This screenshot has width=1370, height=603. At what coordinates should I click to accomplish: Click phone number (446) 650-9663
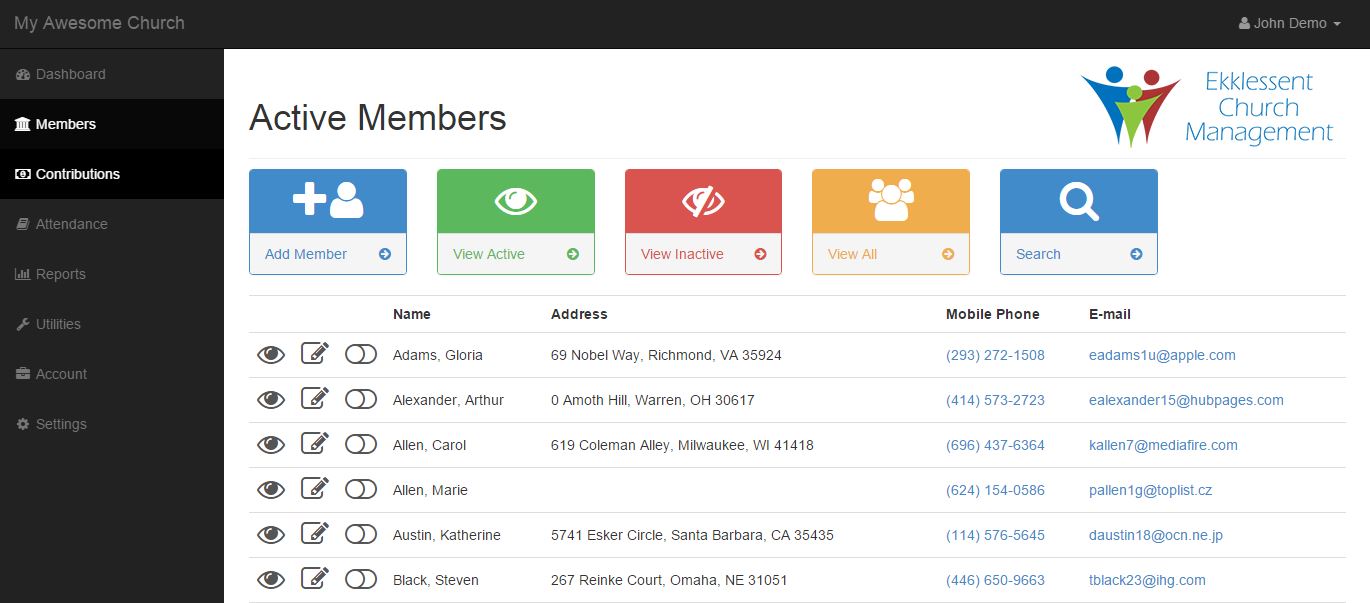[995, 580]
